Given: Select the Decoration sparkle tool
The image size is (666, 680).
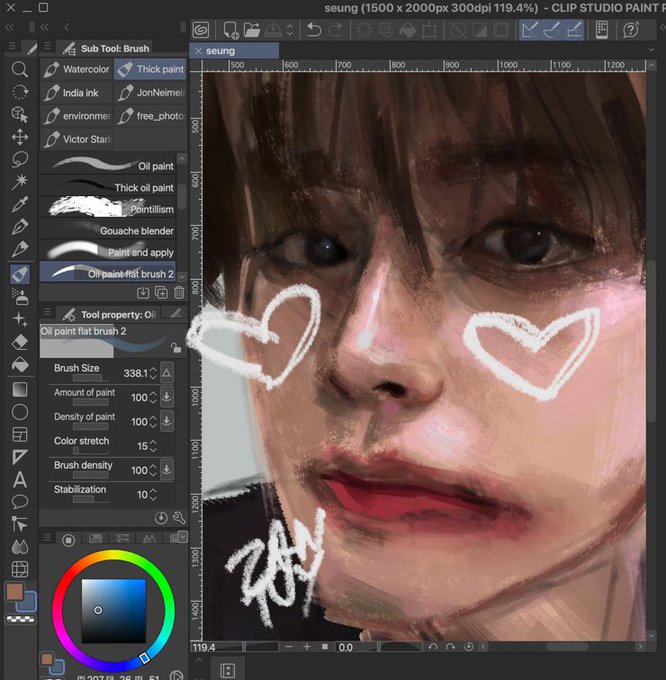Looking at the screenshot, I should [20, 320].
